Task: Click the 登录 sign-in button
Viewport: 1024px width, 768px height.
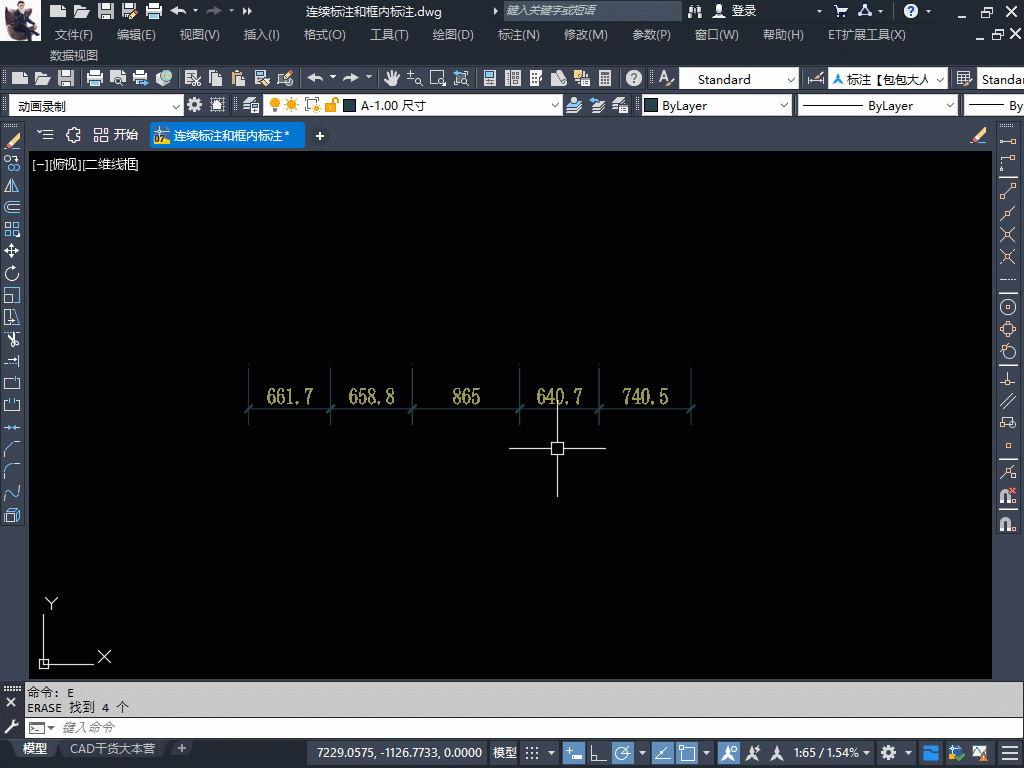Action: click(734, 10)
